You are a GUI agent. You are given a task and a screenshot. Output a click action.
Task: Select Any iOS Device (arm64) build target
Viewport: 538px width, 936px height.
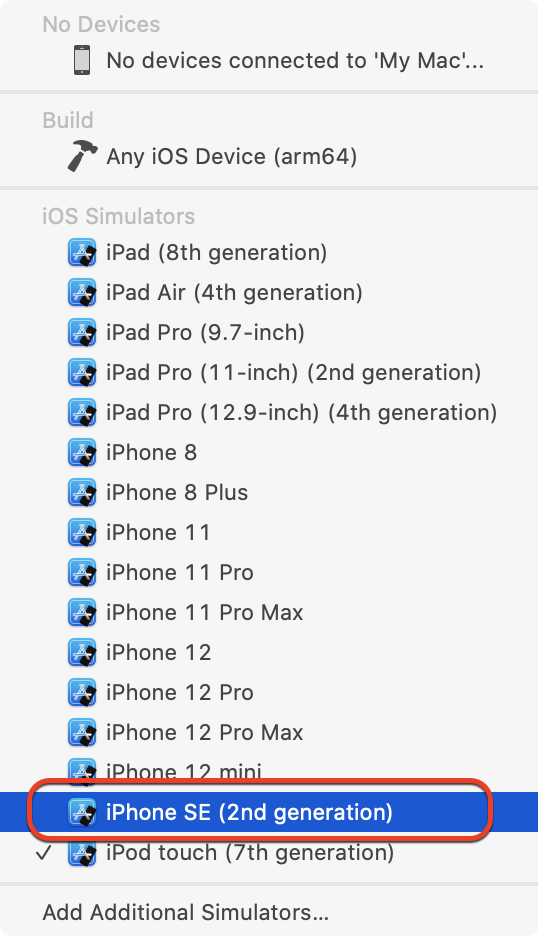click(269, 156)
